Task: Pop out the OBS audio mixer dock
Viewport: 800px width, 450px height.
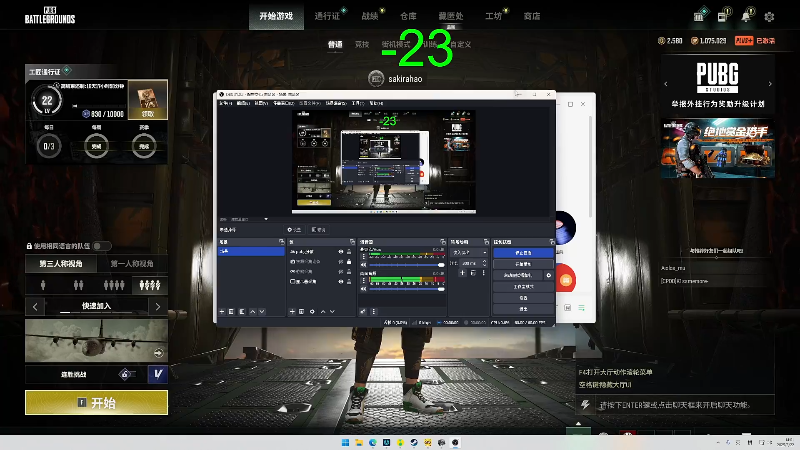Action: tap(443, 242)
